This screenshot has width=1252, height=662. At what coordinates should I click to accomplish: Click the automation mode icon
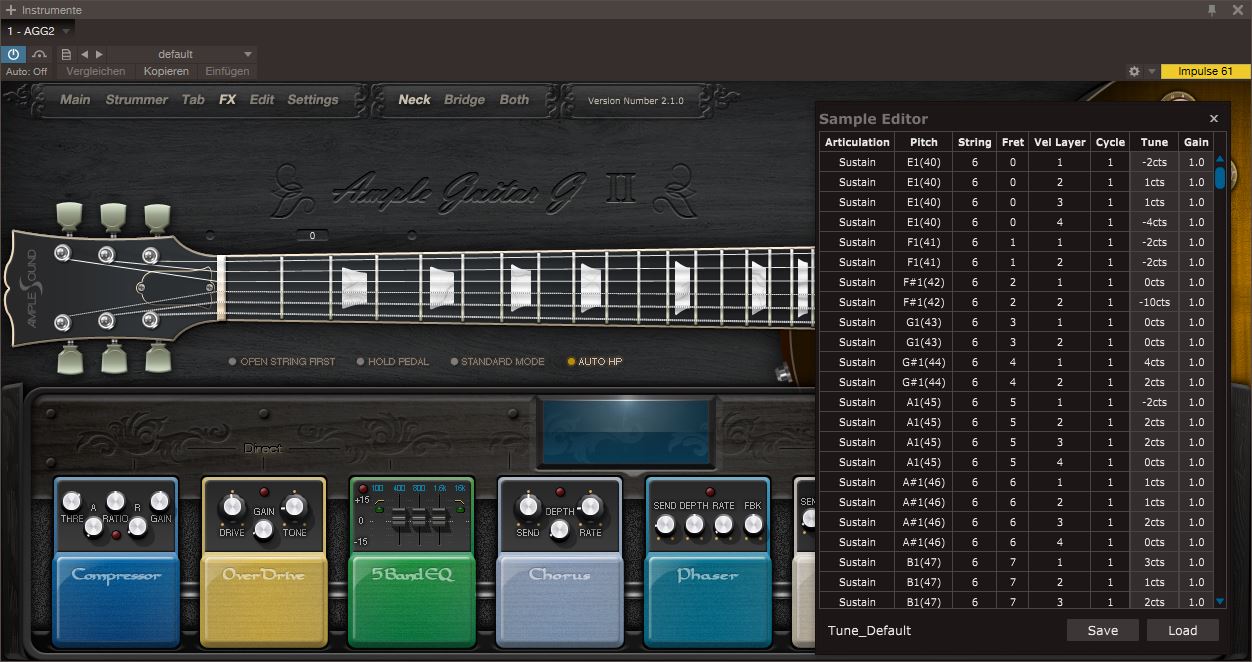point(39,54)
